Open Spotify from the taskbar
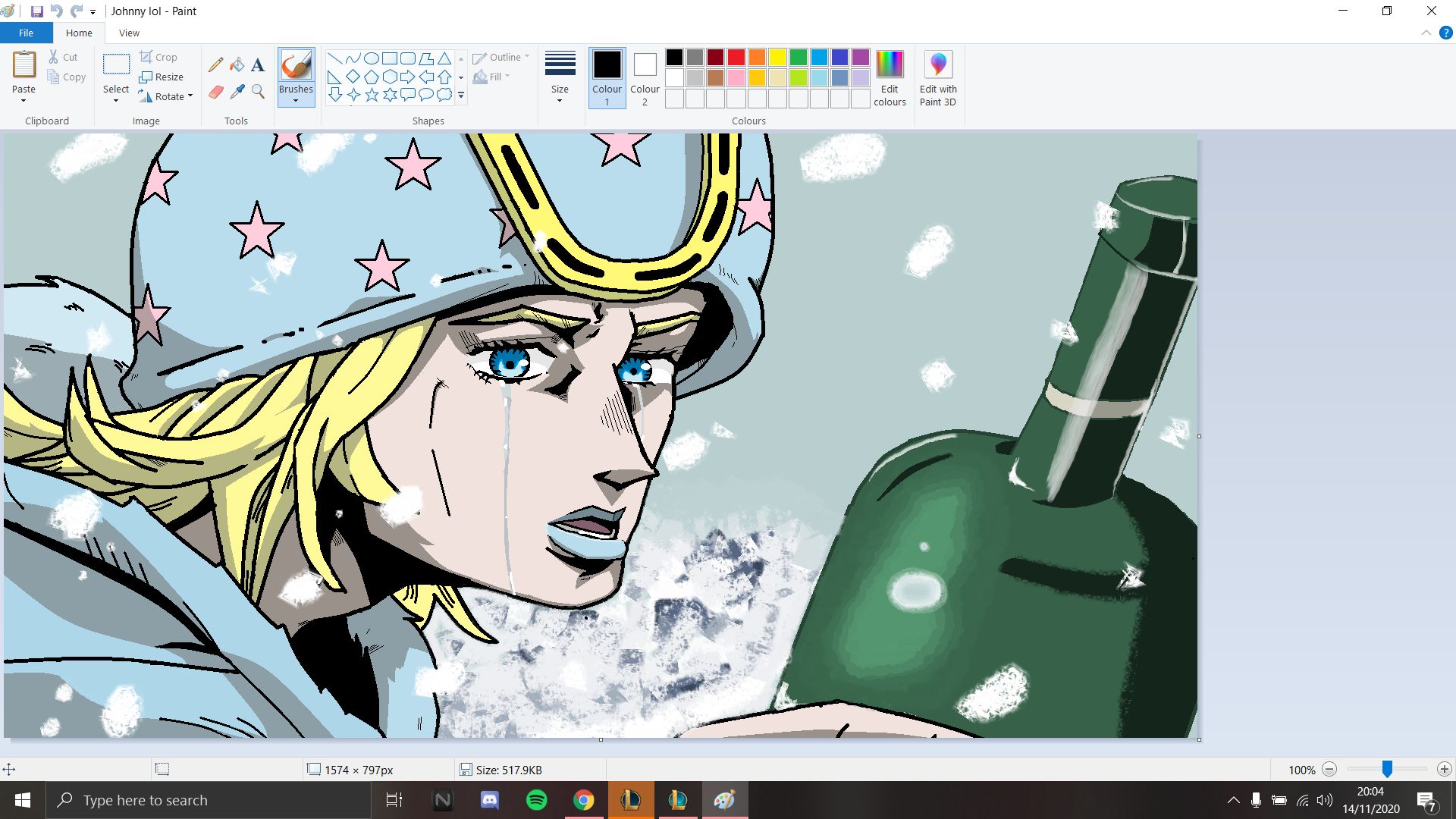This screenshot has height=819, width=1456. [537, 799]
